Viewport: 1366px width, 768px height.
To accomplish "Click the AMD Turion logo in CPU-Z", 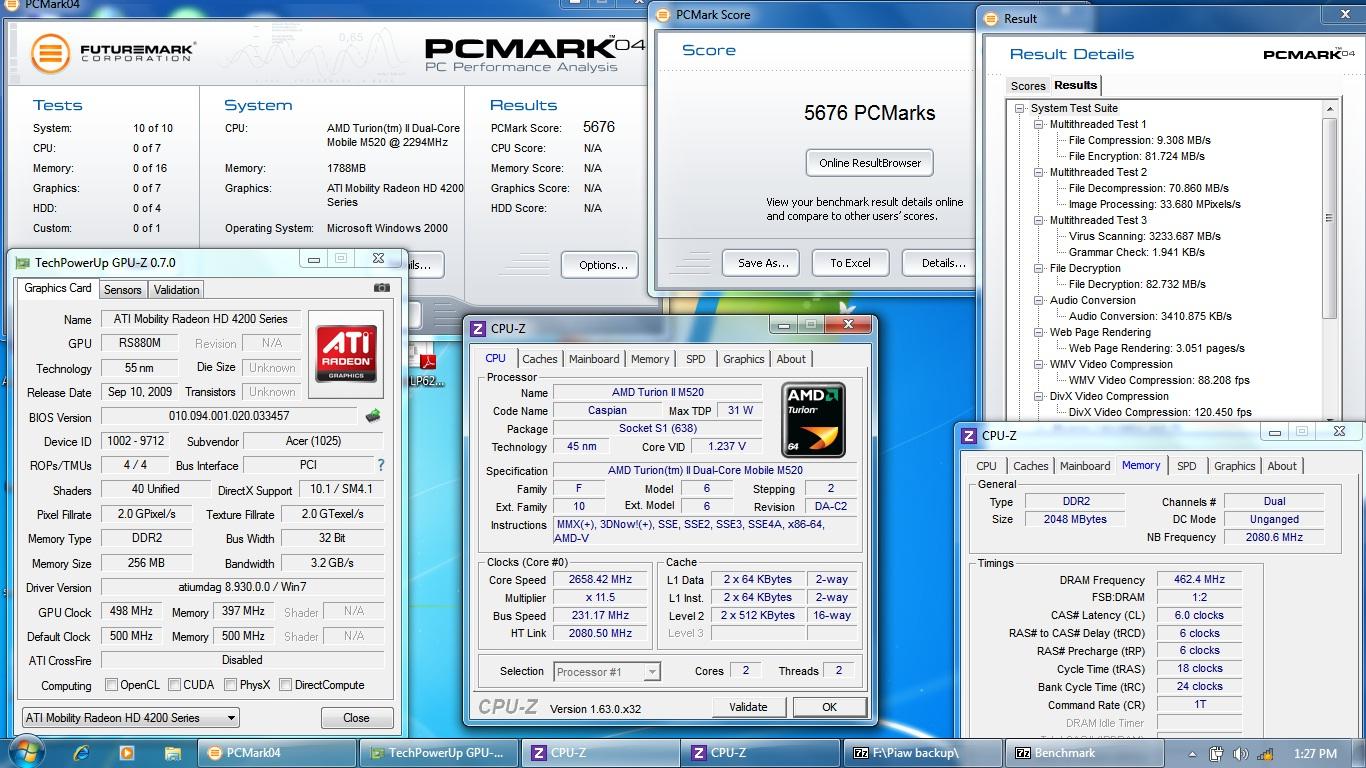I will (812, 420).
